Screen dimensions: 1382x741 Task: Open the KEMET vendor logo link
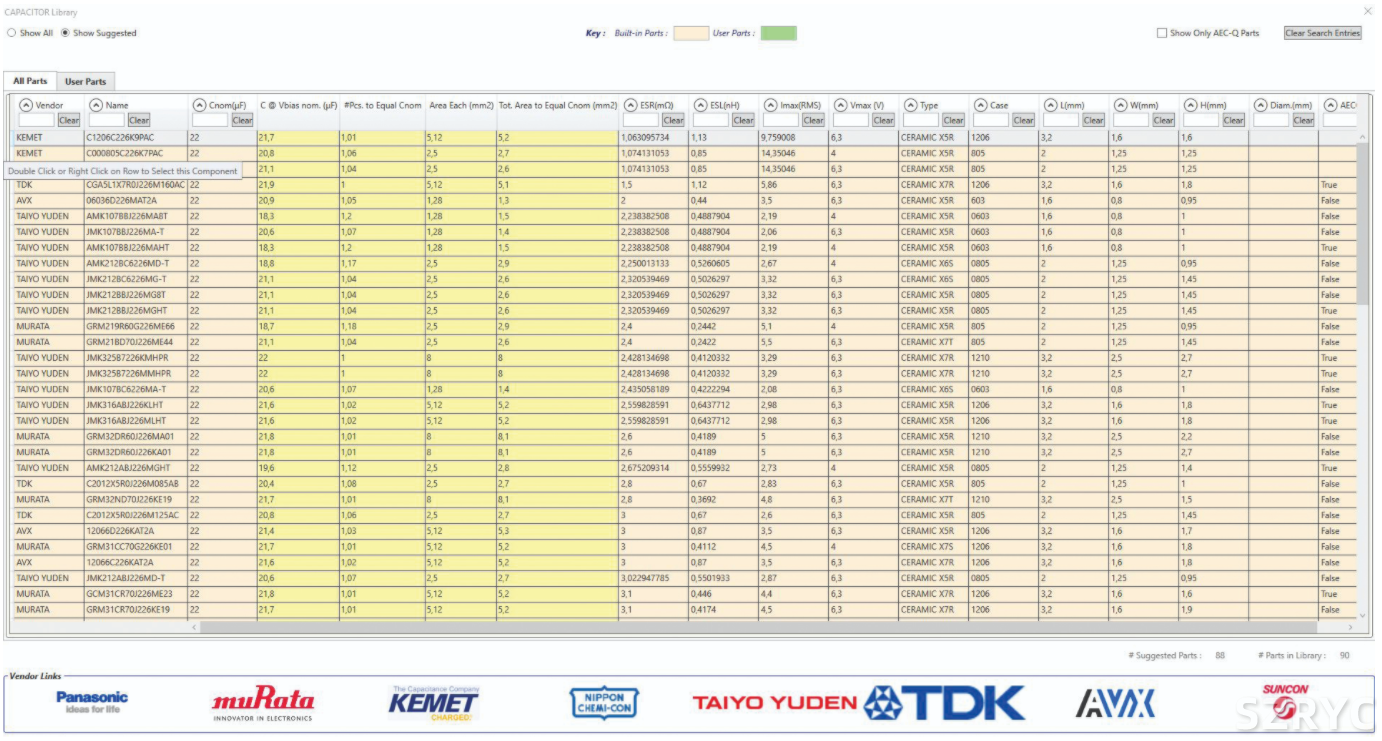pos(434,703)
